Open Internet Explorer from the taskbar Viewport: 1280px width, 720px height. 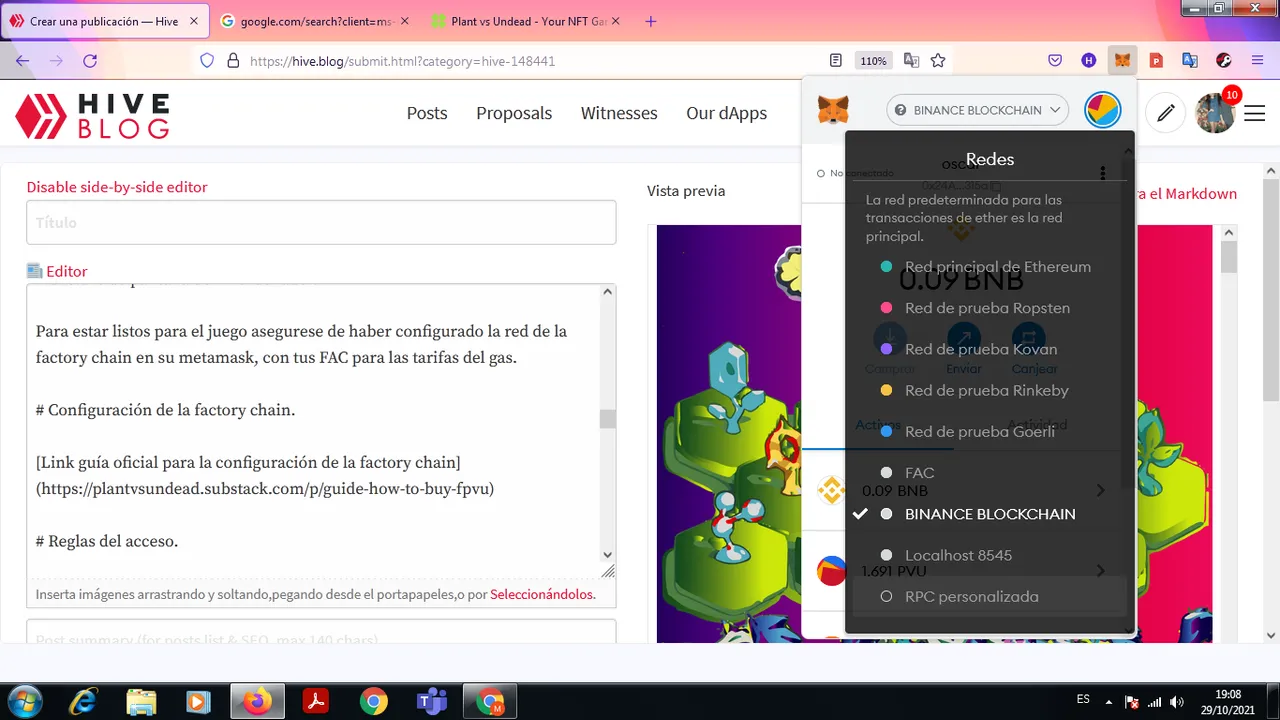[83, 702]
